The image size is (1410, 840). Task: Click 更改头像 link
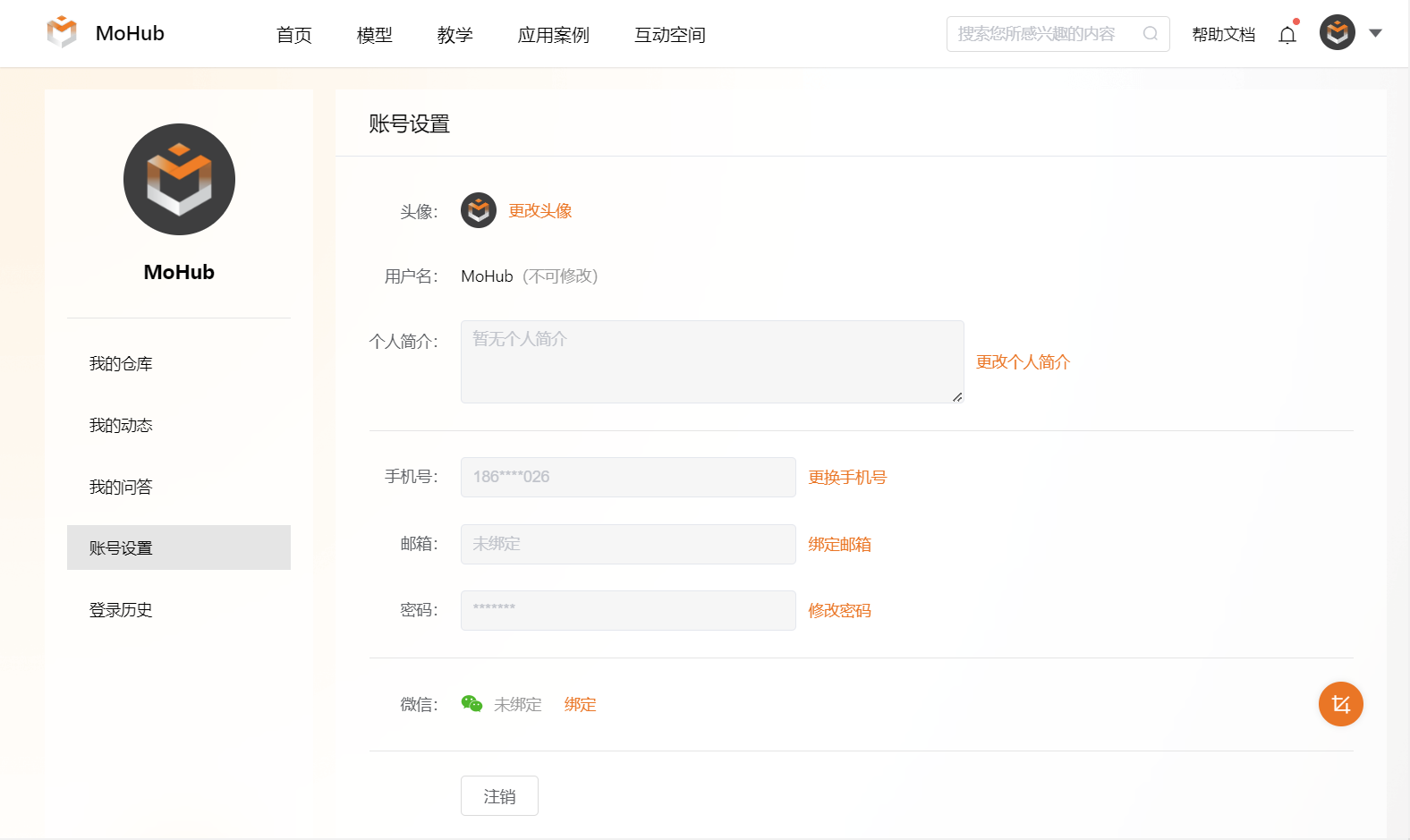(x=540, y=210)
